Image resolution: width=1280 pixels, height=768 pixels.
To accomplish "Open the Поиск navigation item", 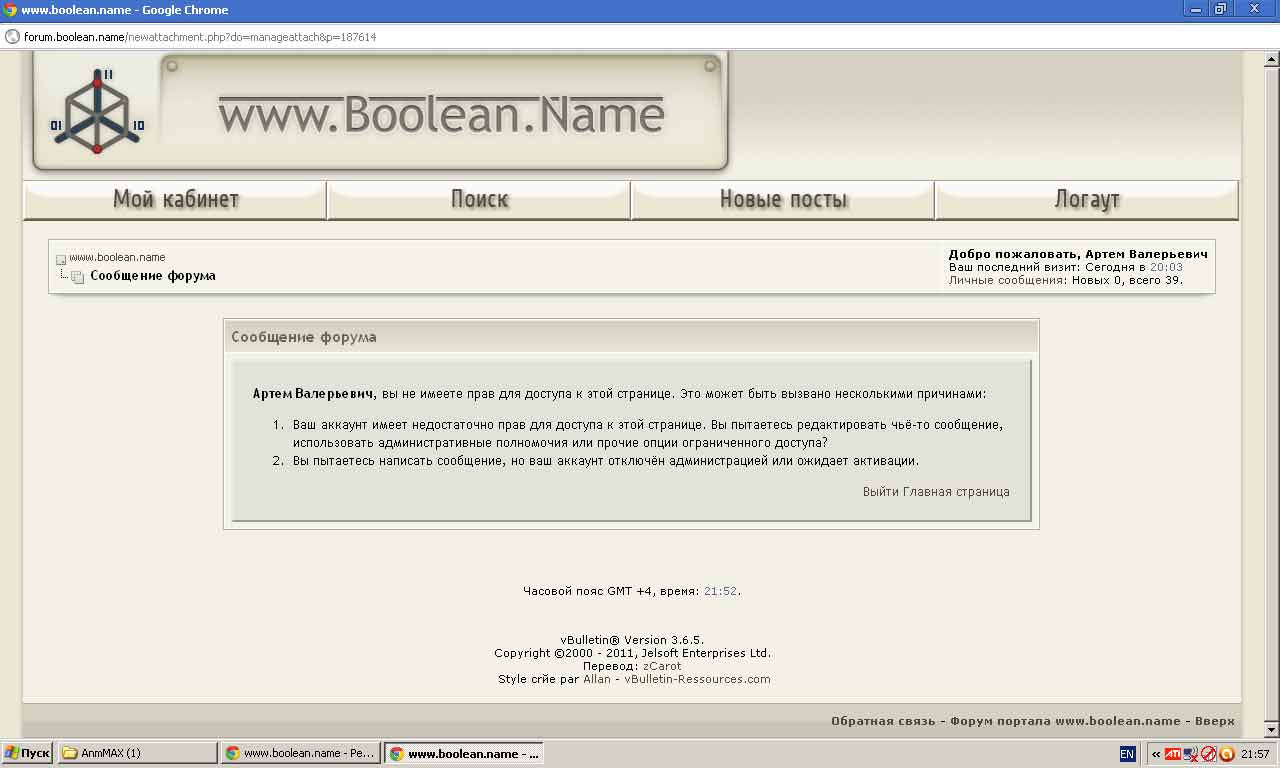I will [x=479, y=200].
